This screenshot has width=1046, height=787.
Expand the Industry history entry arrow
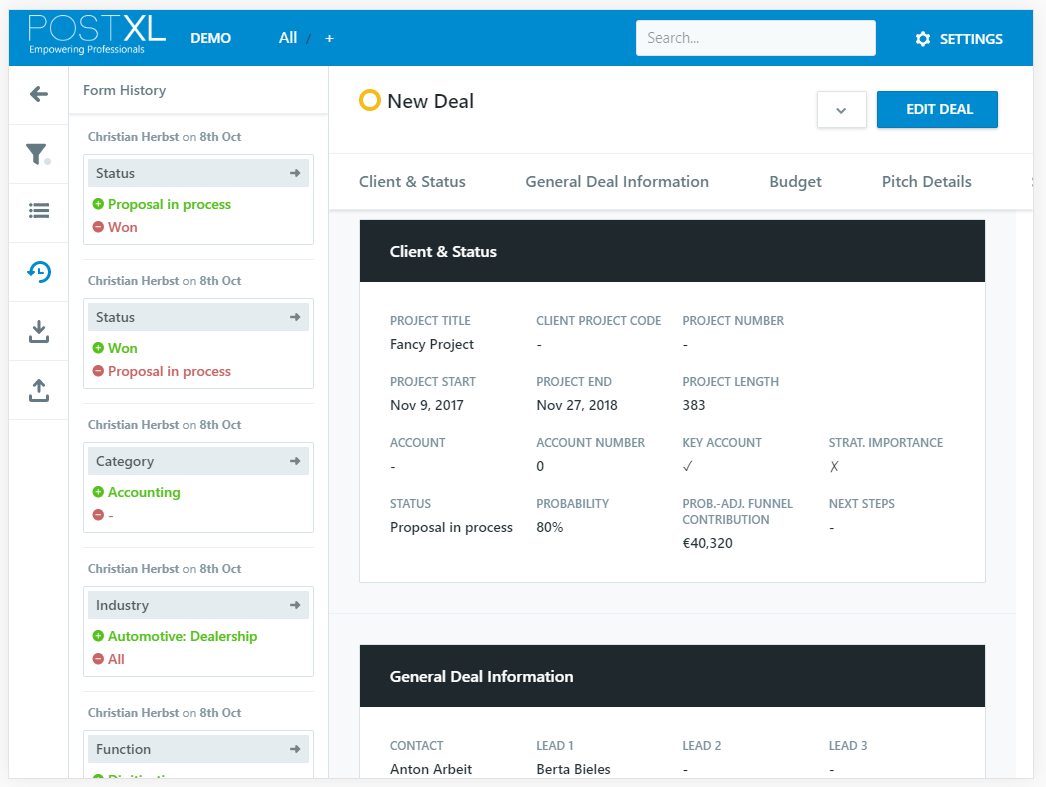point(295,605)
